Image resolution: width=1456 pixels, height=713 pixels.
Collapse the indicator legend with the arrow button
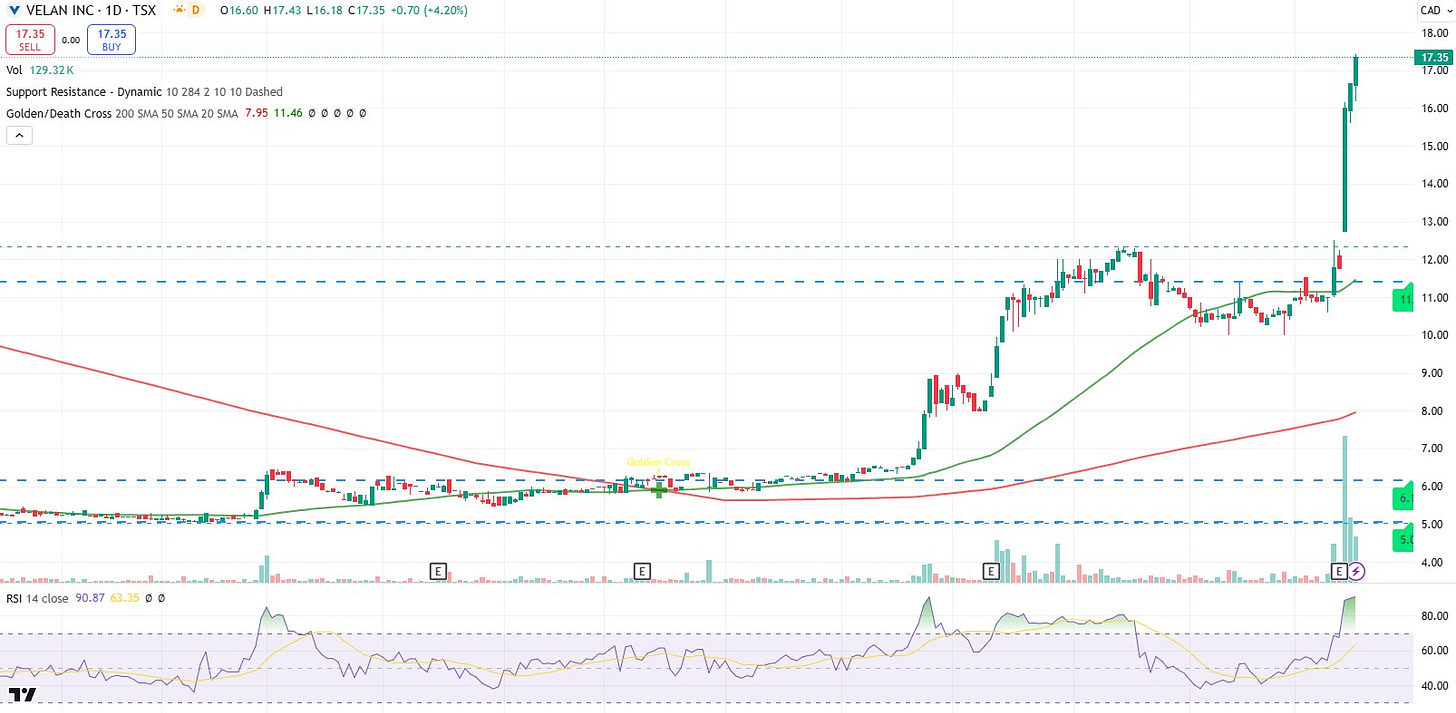pyautogui.click(x=19, y=135)
